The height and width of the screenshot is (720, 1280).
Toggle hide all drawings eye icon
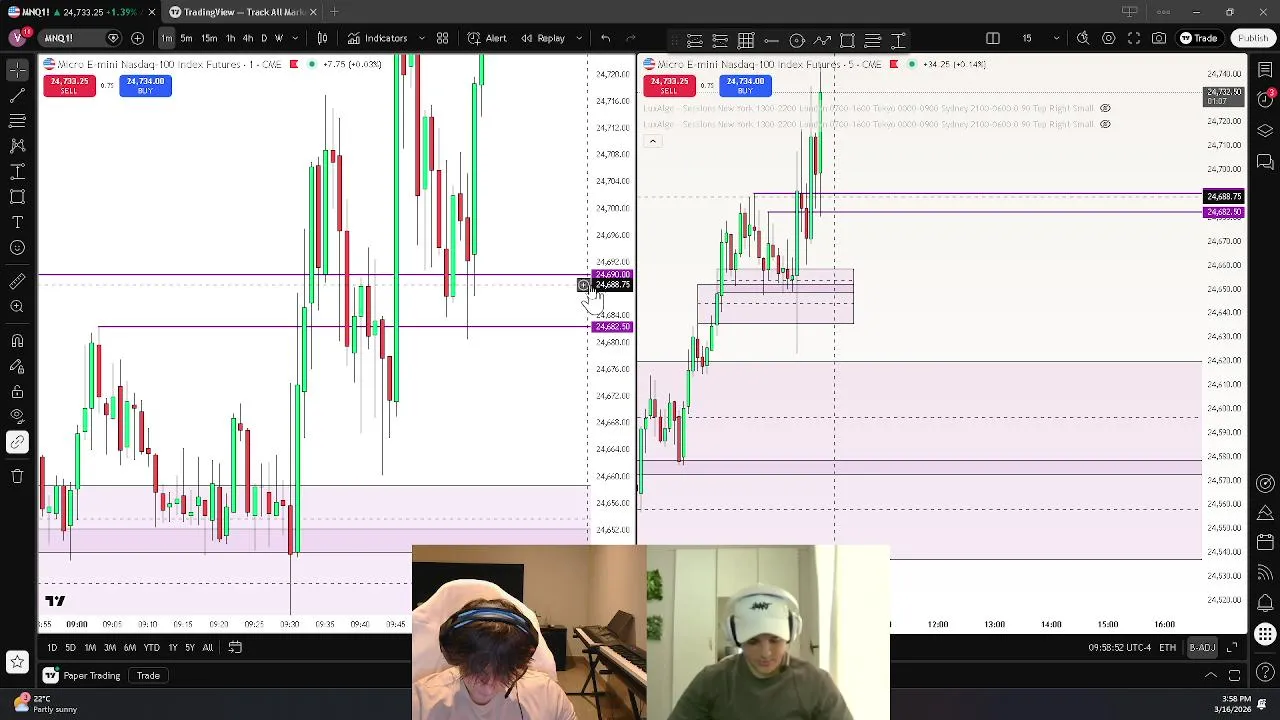17,416
